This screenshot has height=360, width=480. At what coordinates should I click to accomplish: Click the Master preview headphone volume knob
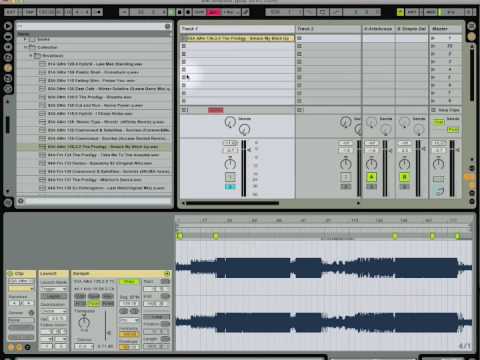439,190
